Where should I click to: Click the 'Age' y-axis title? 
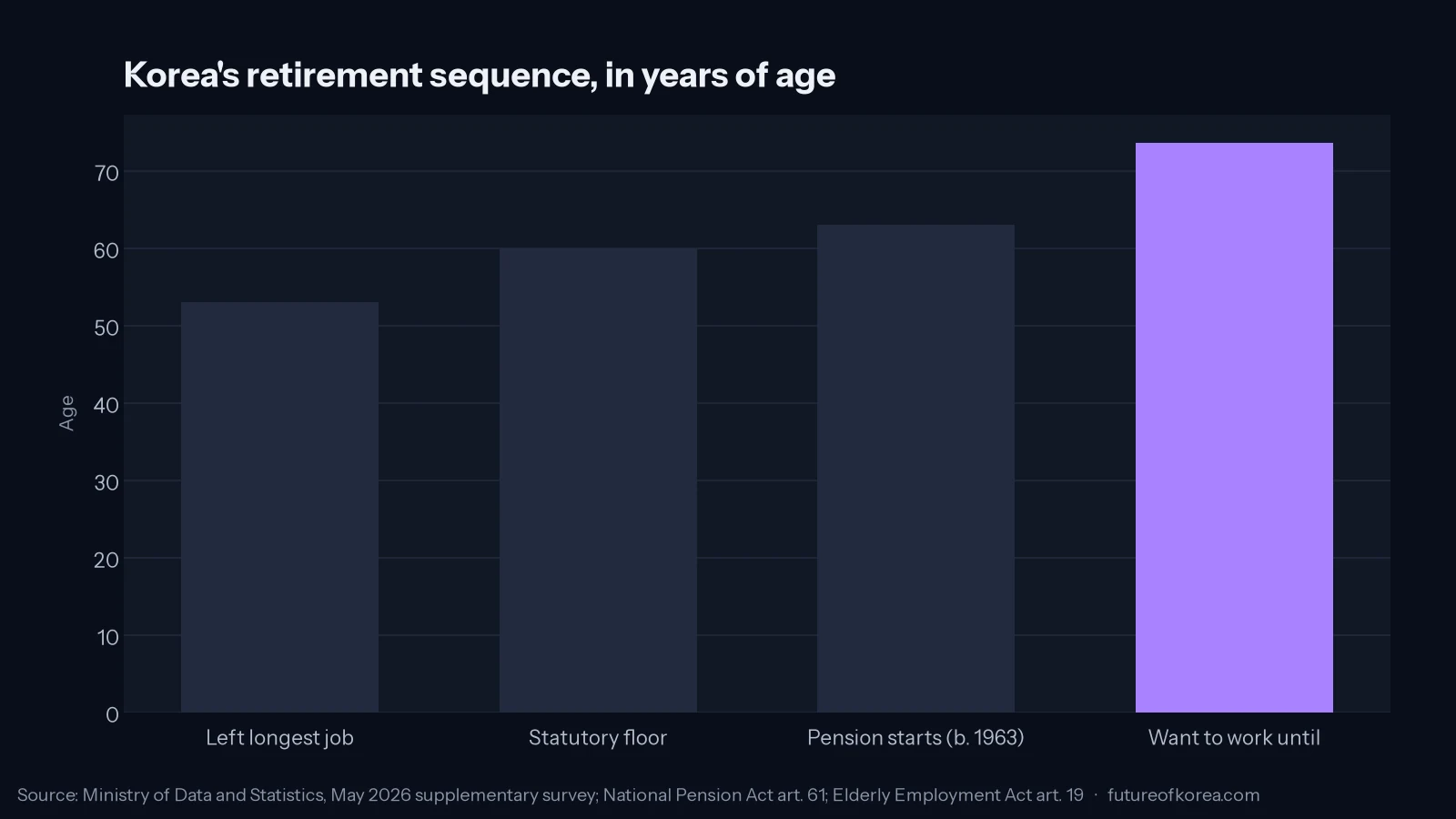(66, 413)
